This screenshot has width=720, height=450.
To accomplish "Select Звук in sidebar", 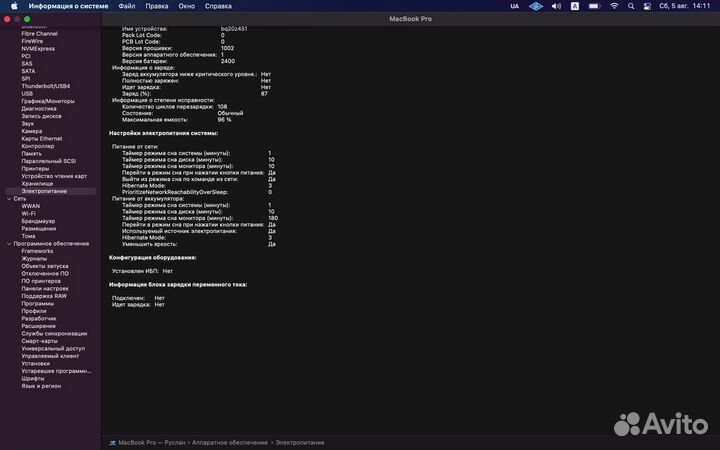I will pyautogui.click(x=28, y=124).
